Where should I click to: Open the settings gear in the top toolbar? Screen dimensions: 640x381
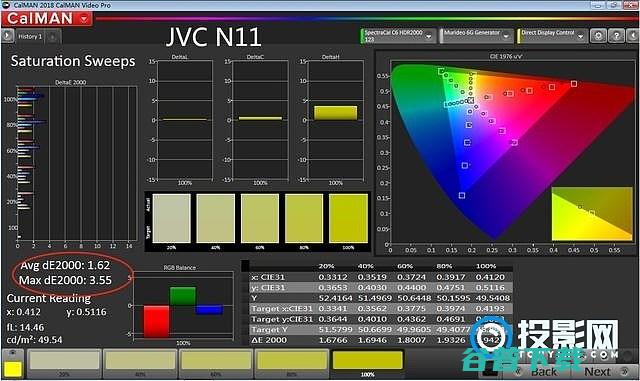click(x=598, y=36)
